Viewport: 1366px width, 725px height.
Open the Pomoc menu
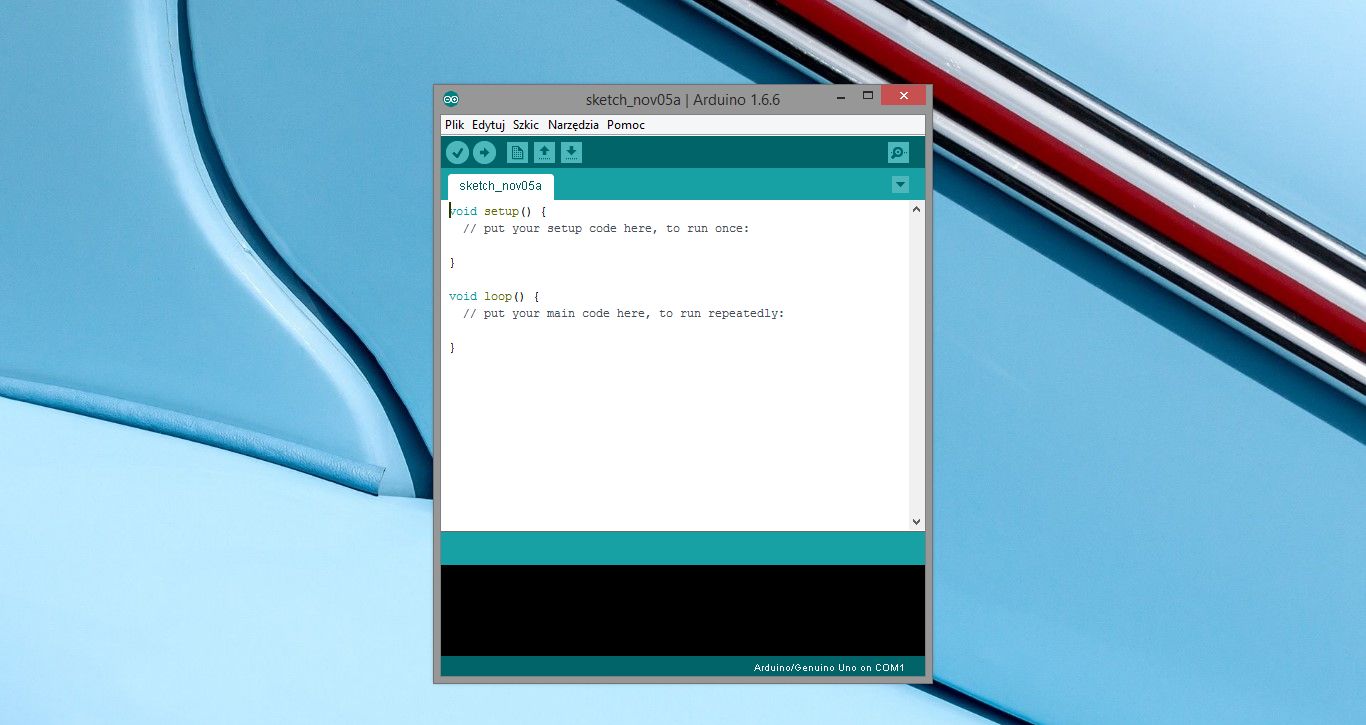pyautogui.click(x=625, y=124)
